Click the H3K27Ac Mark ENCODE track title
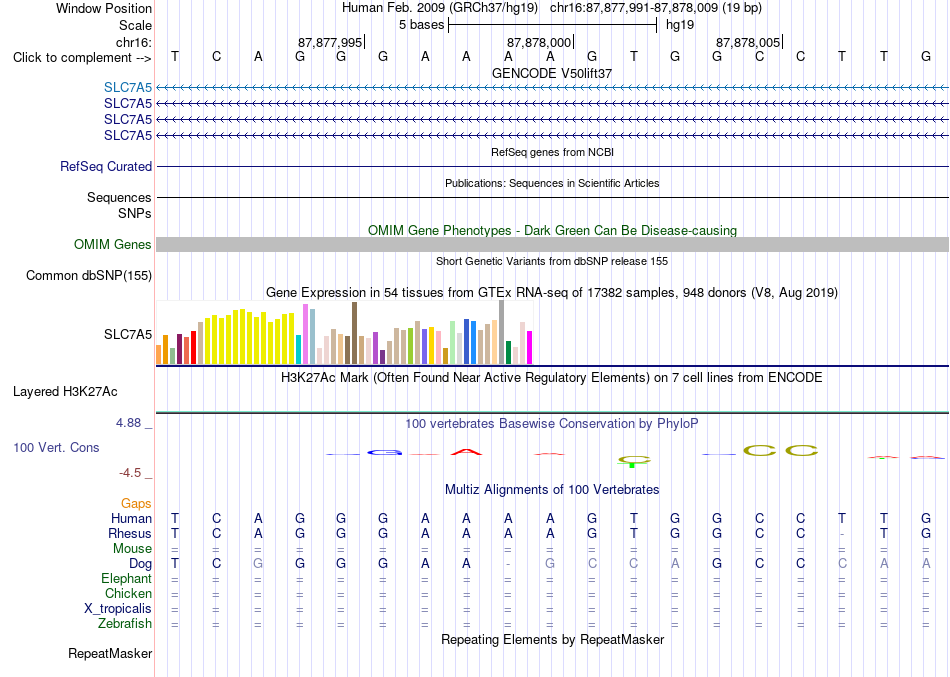This screenshot has height=677, width=950. click(552, 378)
